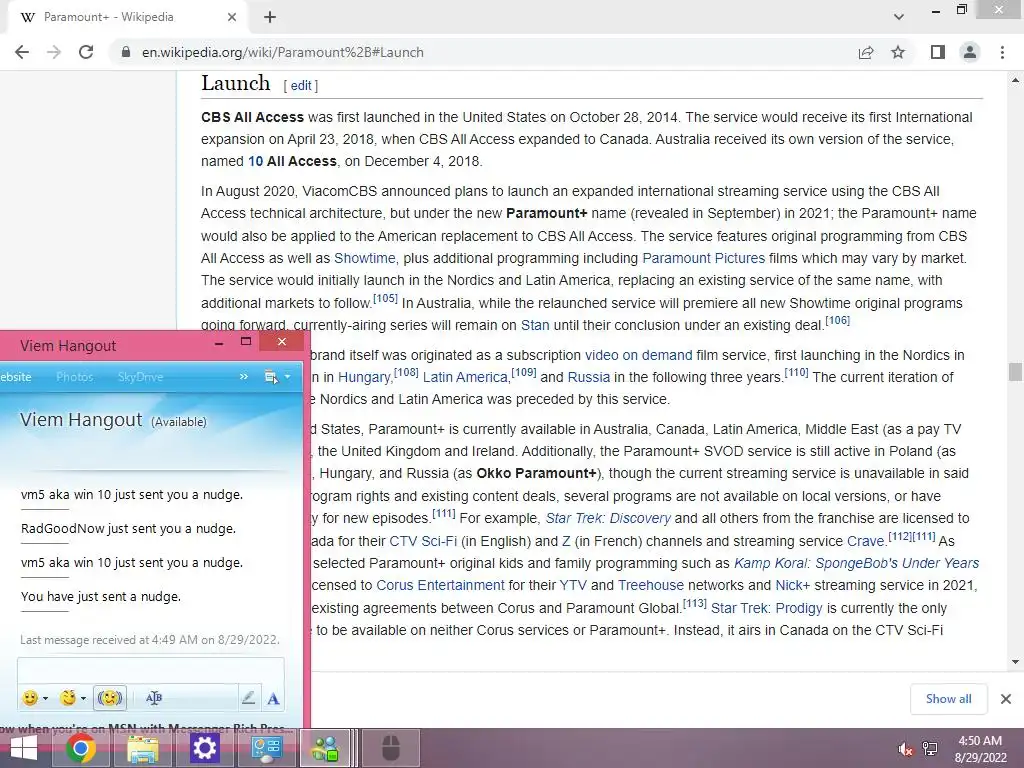Open the Hungary link
The image size is (1024, 768).
[x=365, y=377]
